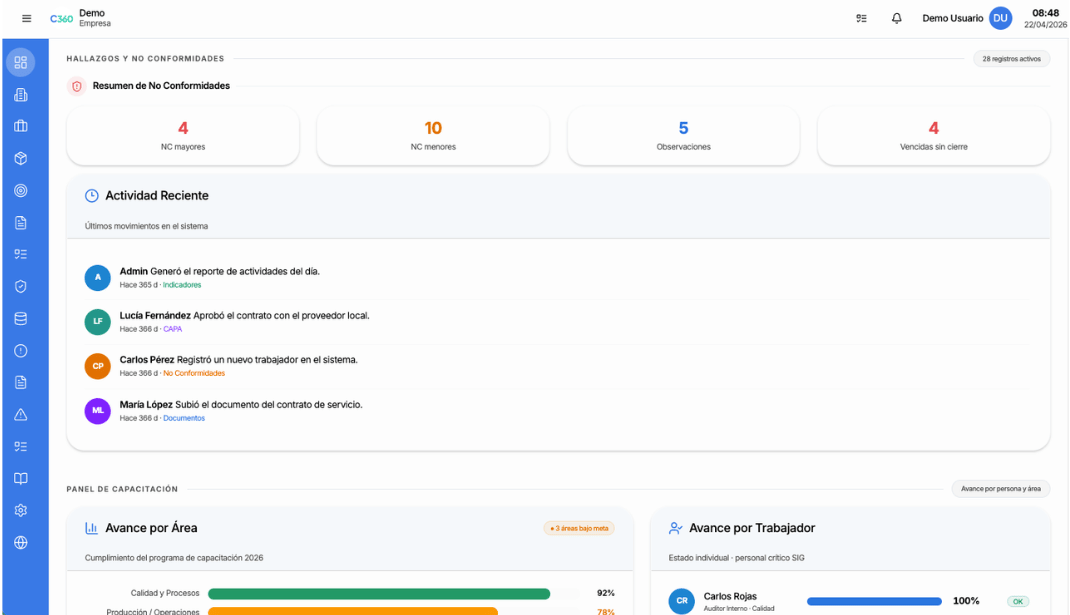Open the Vencidas sin cierre card
Viewport: 1070px width, 615px height.
pyautogui.click(x=933, y=136)
